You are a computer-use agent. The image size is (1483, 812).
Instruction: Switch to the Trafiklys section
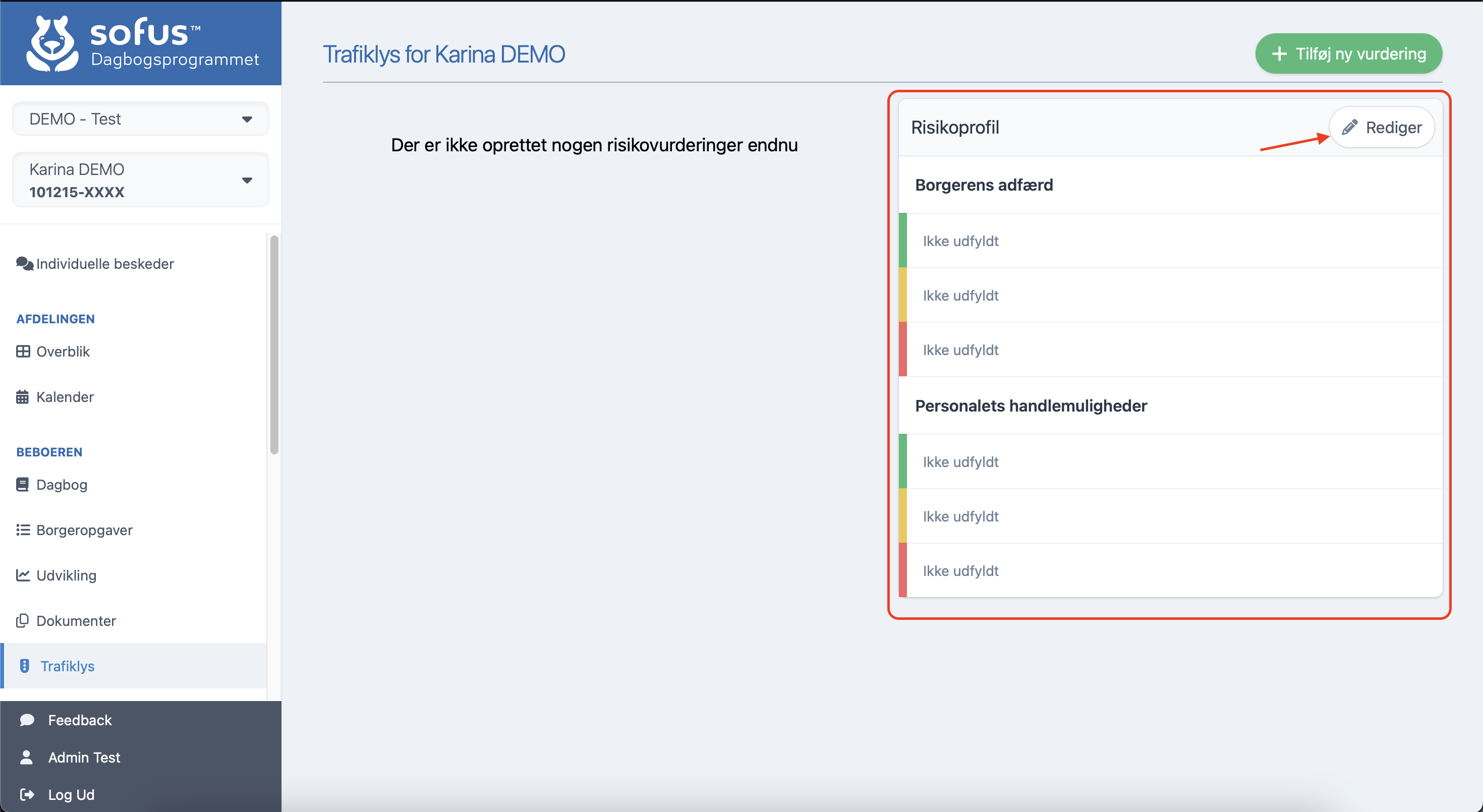point(68,666)
